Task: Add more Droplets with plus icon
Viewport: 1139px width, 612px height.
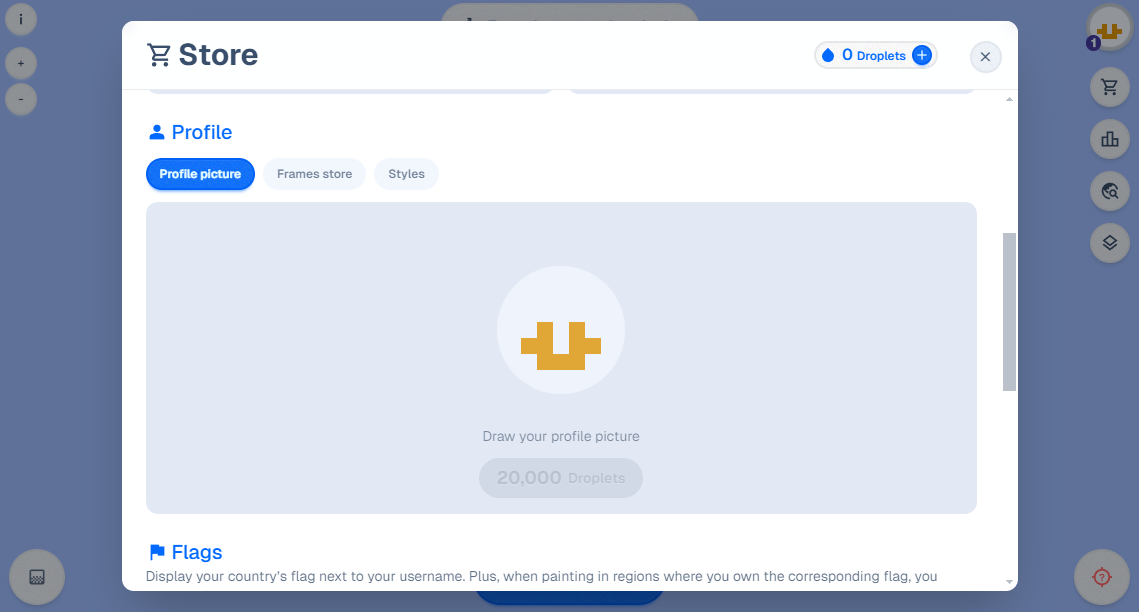Action: pos(922,55)
